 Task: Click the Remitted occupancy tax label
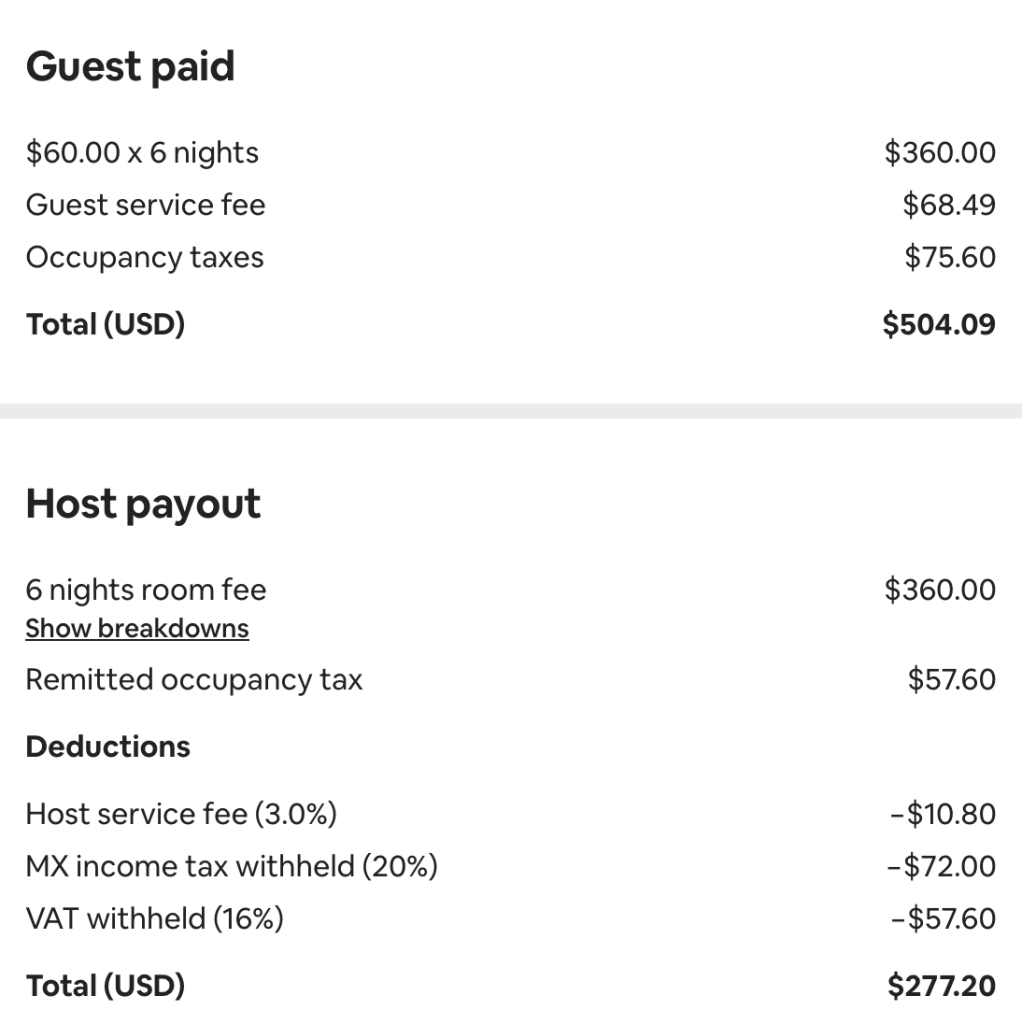point(194,680)
